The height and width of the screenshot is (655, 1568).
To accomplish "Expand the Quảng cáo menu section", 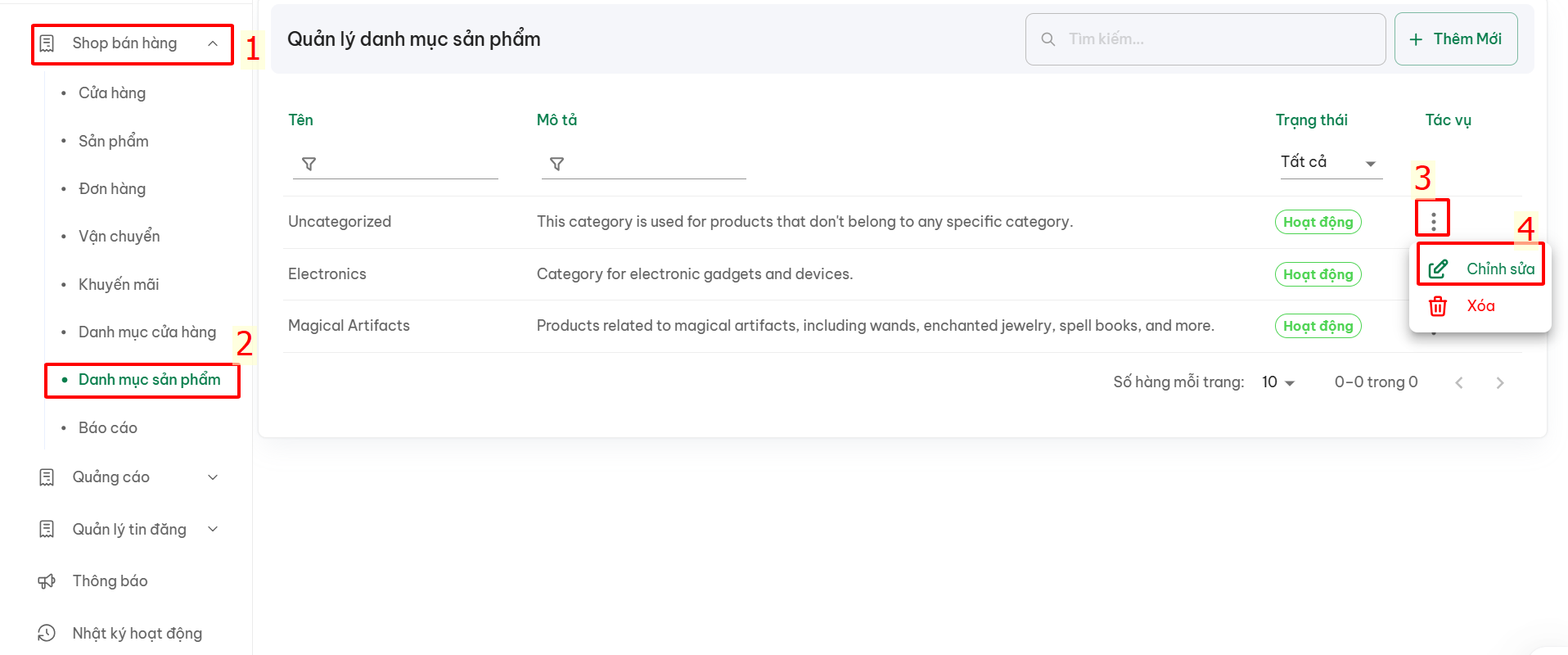I will tap(129, 477).
